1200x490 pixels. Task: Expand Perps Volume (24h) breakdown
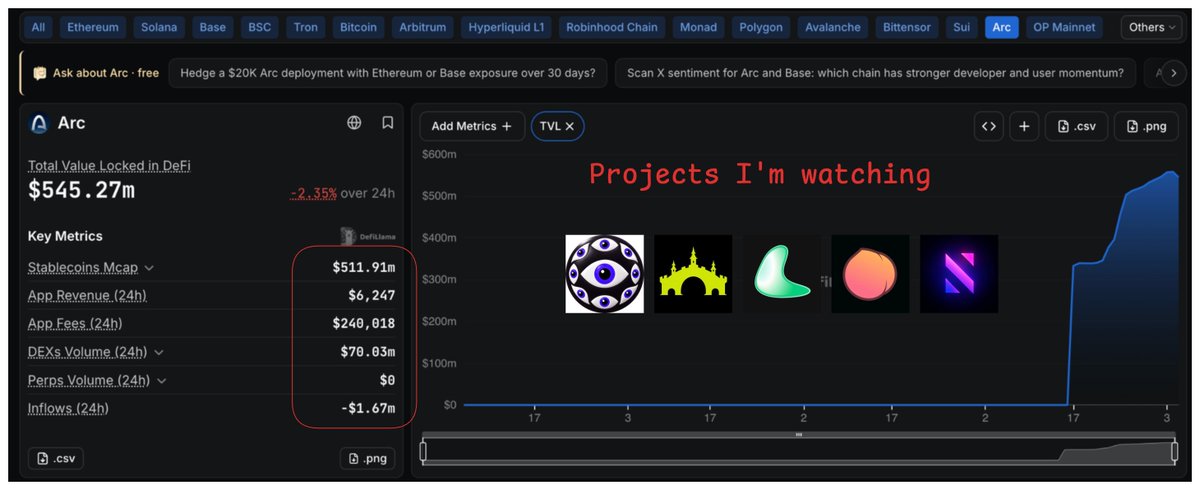(x=162, y=380)
